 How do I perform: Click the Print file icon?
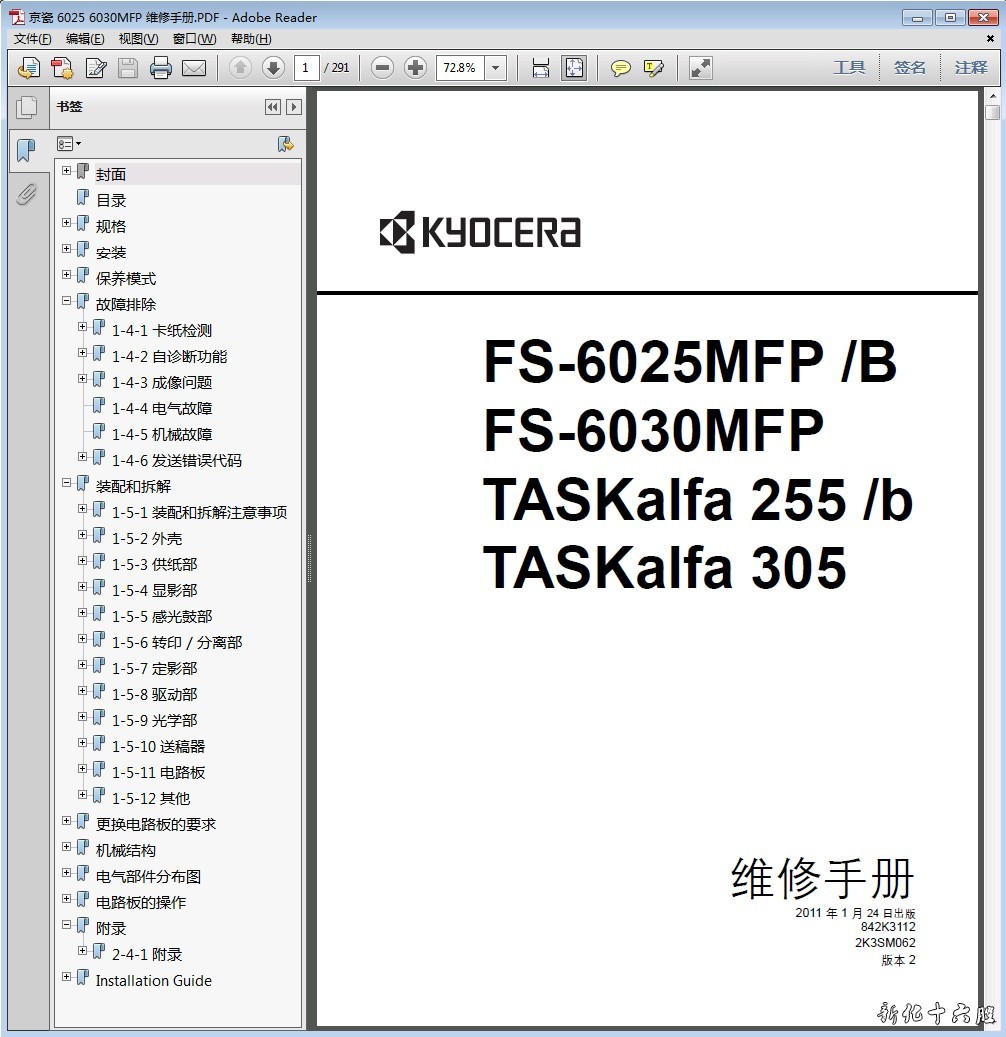tap(160, 68)
